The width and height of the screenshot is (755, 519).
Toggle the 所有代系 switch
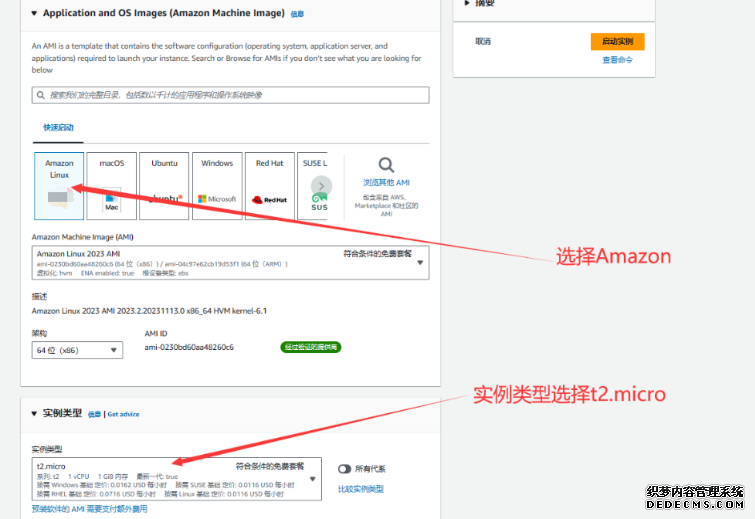point(346,468)
